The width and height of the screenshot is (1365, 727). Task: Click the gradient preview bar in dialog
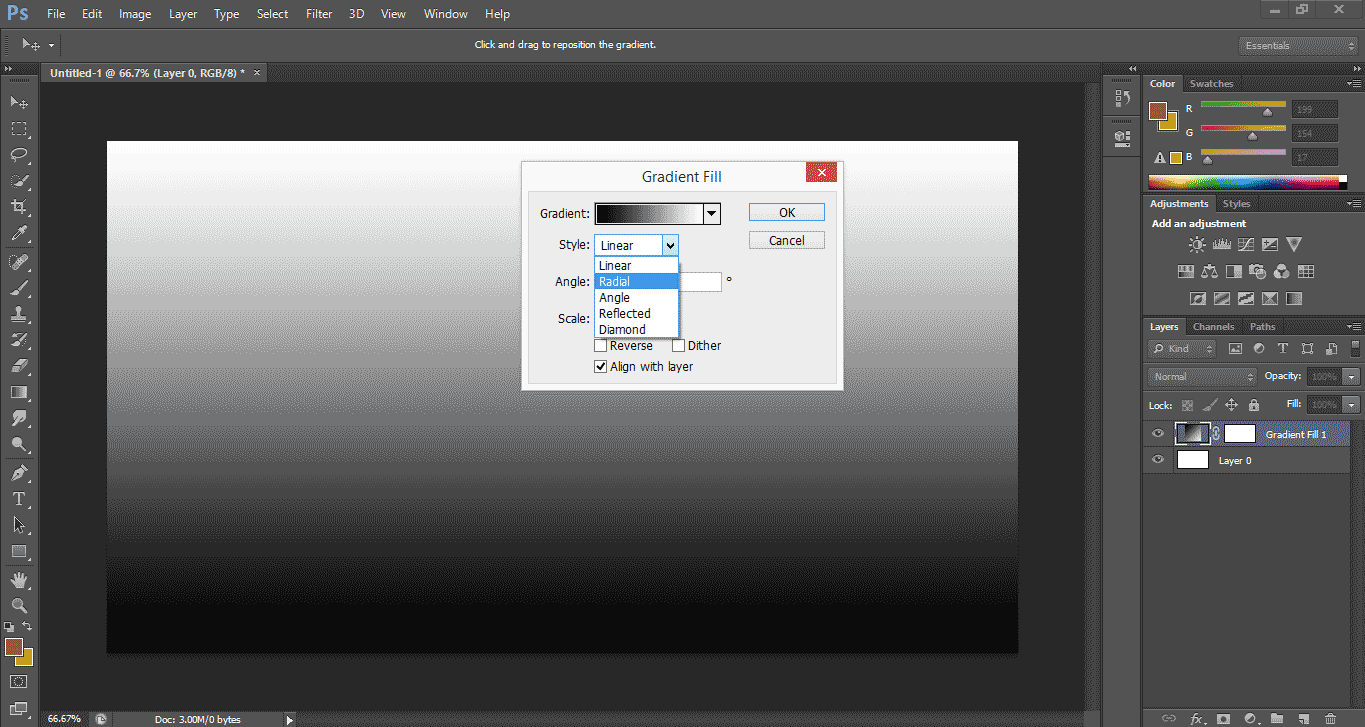649,213
